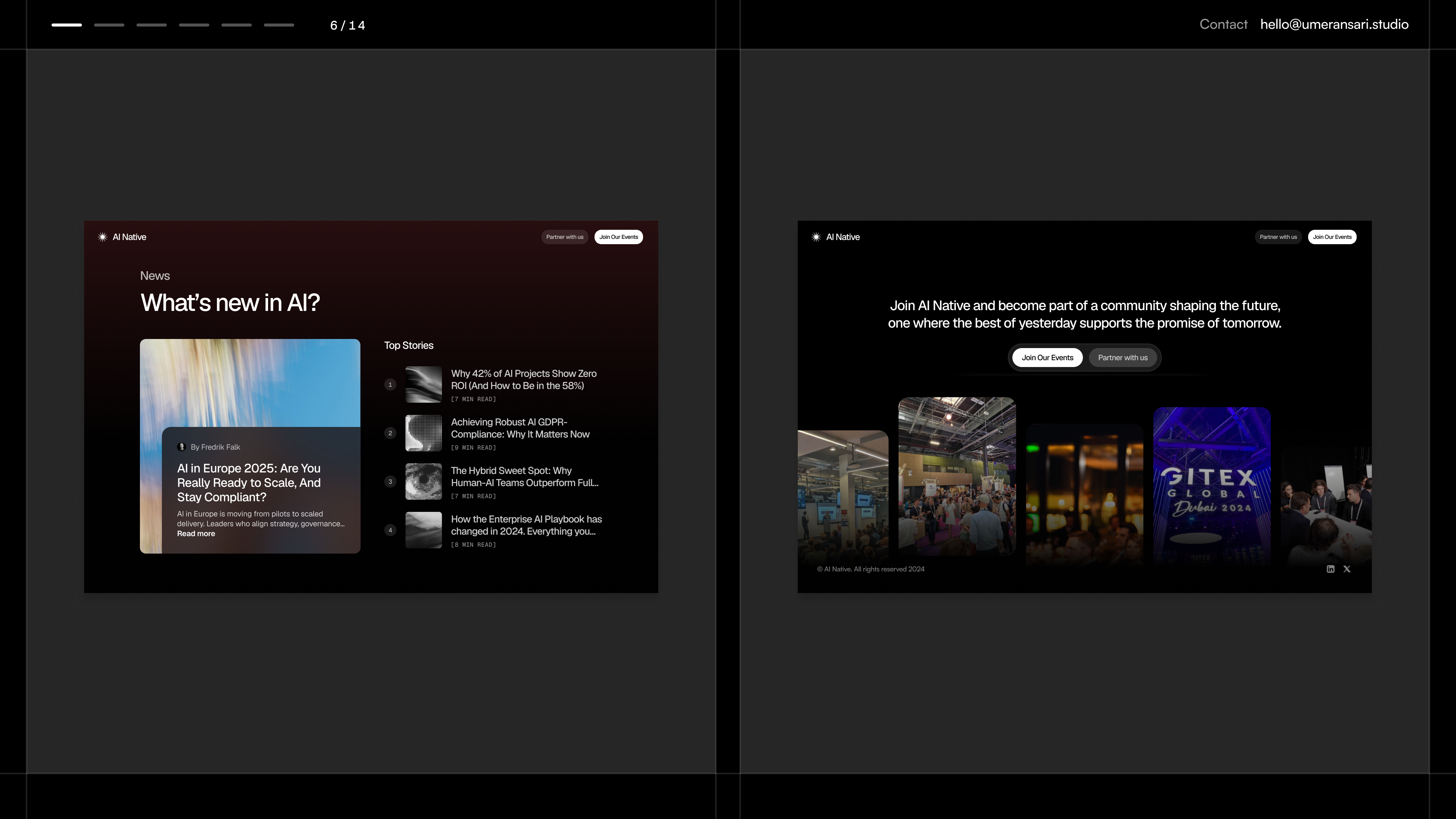Viewport: 1456px width, 819px height.
Task: Click AI Native star logo in community mockup
Action: click(816, 237)
